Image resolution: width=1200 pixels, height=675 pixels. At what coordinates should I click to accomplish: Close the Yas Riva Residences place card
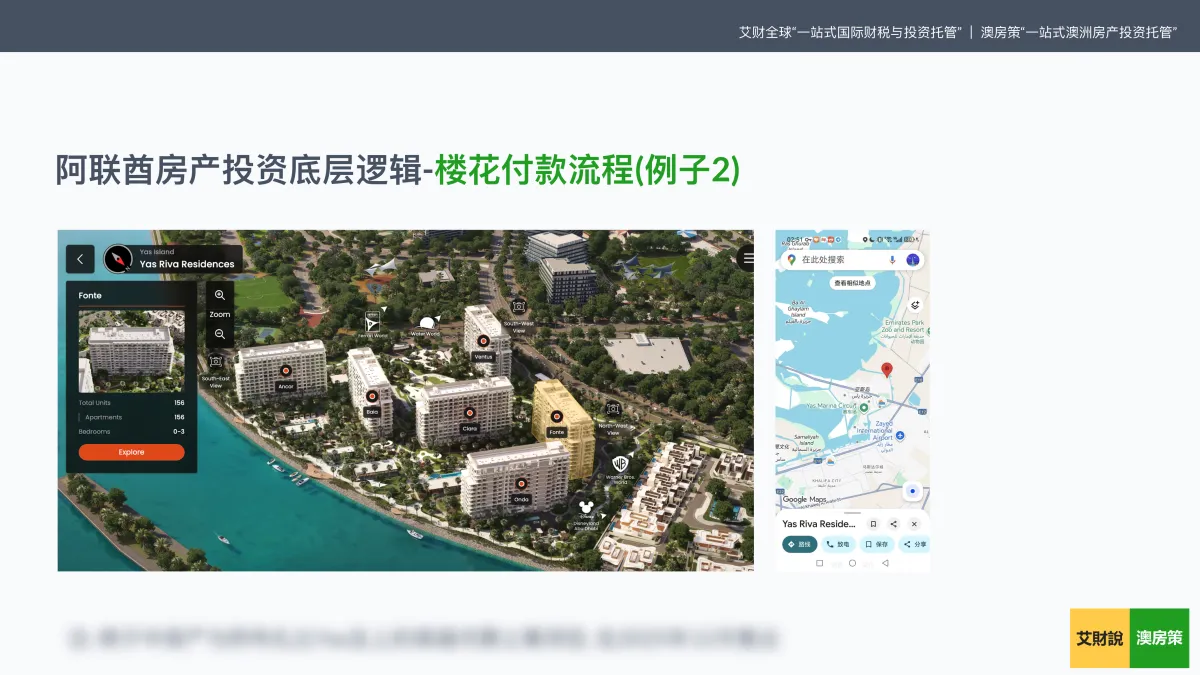[914, 524]
